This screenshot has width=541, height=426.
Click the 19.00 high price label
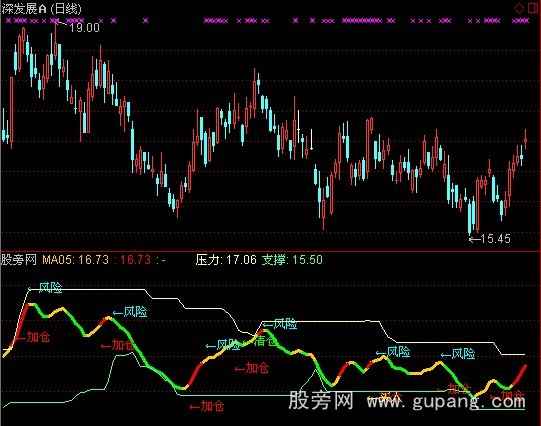pos(85,27)
